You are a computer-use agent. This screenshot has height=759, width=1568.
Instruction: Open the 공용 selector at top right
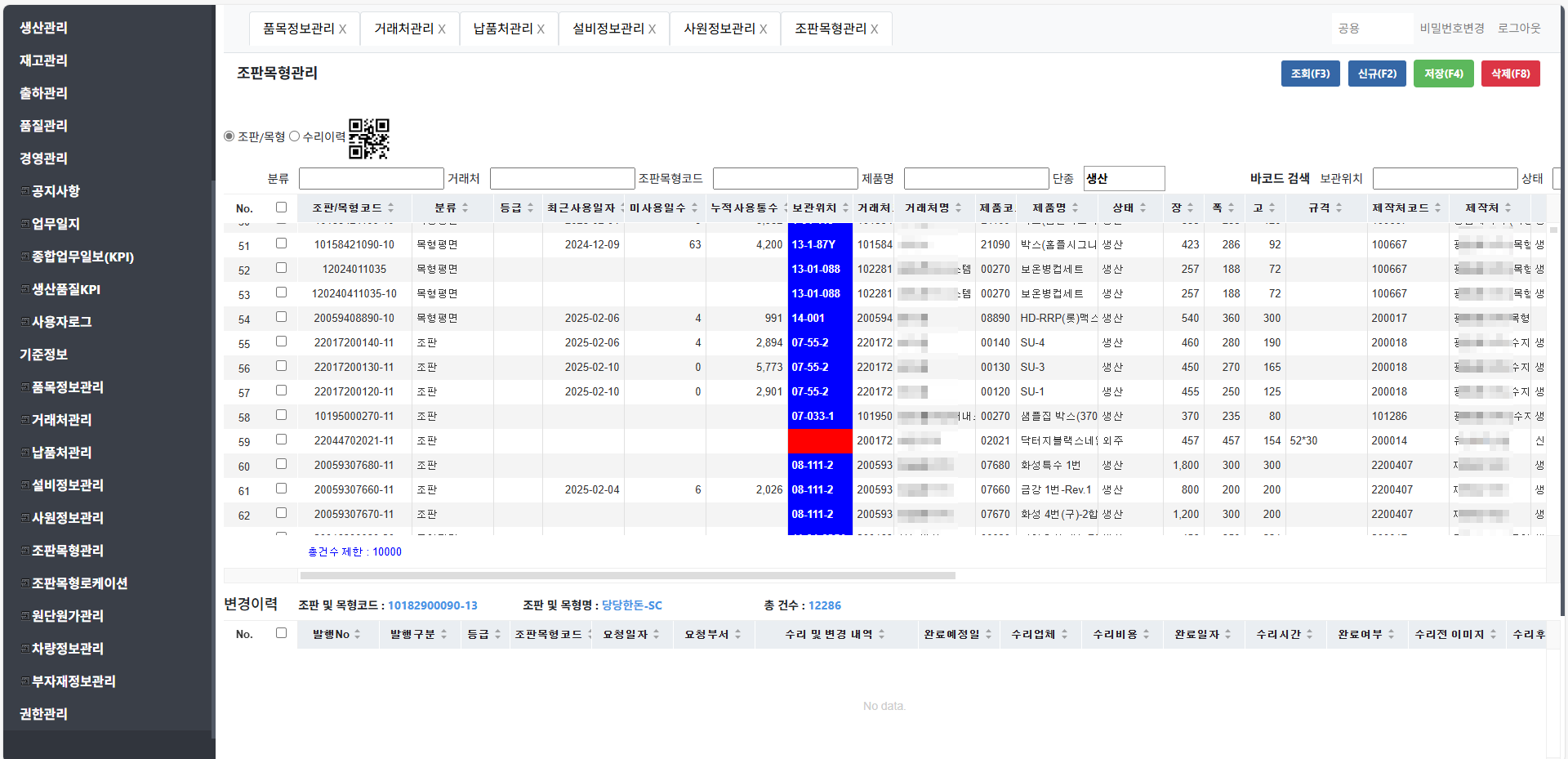[1372, 29]
